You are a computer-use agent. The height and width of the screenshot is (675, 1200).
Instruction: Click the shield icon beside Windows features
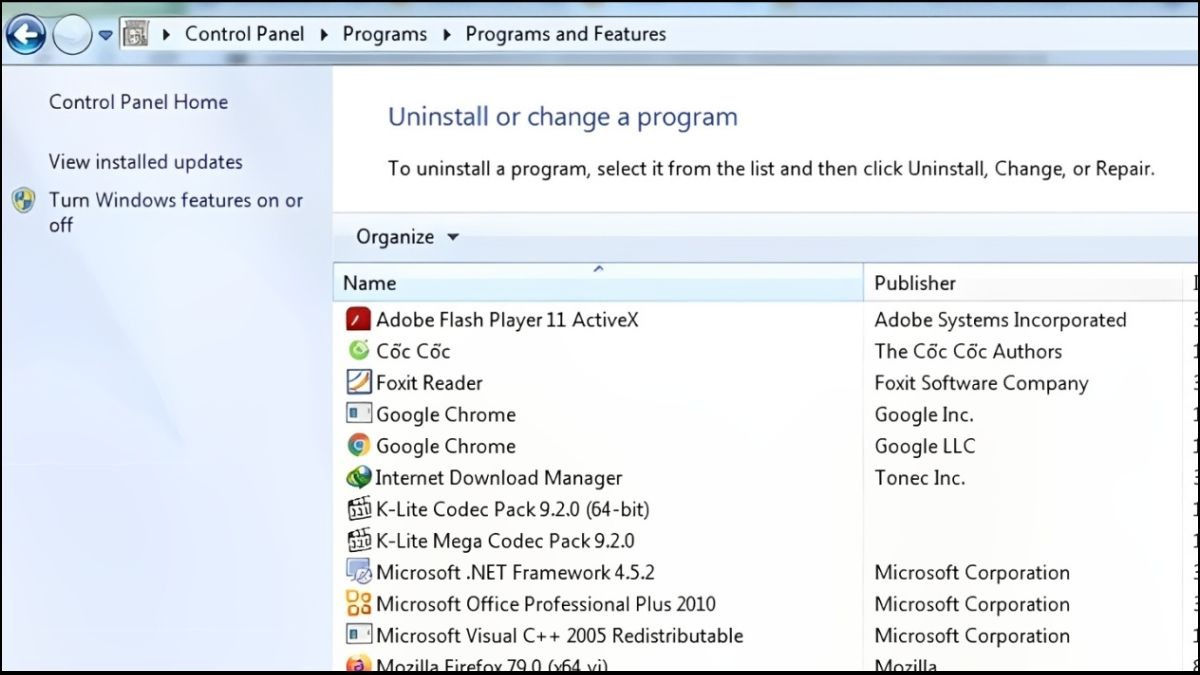24,200
